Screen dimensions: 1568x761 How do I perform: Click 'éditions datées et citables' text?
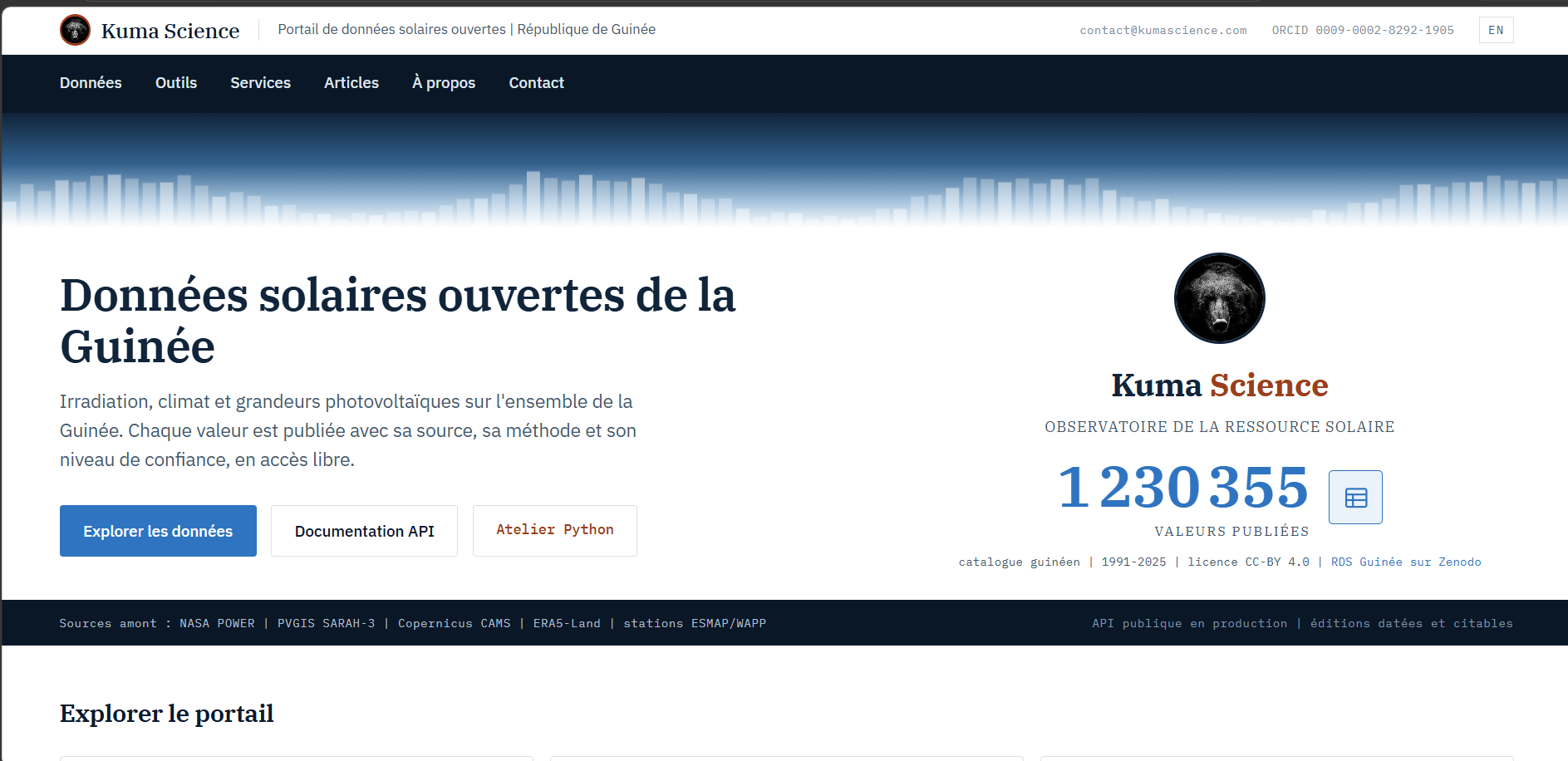[x=1412, y=623]
